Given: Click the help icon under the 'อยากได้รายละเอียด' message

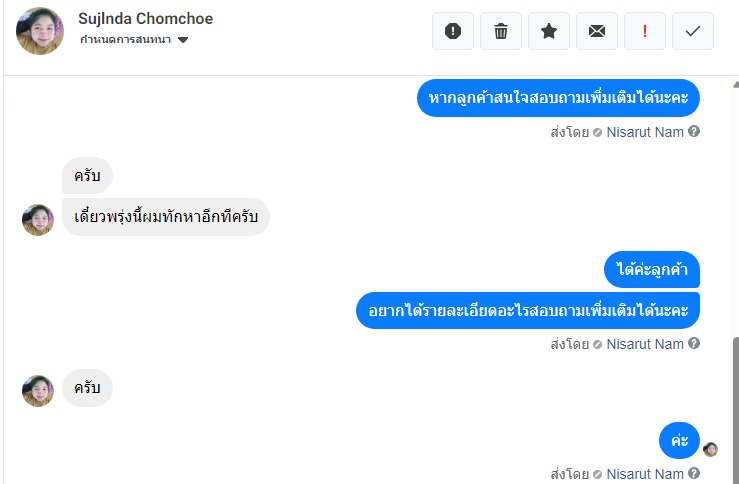Looking at the screenshot, I should click(694, 343).
